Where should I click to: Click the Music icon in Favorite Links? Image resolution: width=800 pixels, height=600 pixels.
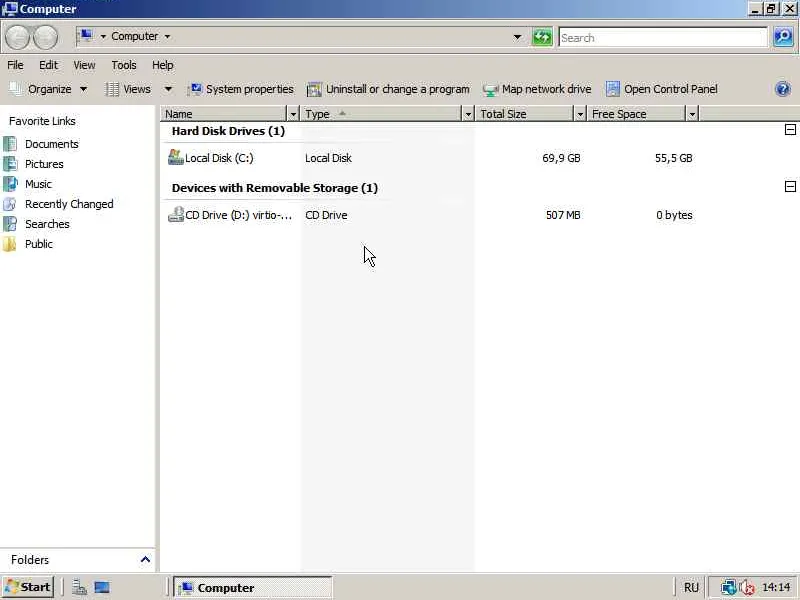coord(10,184)
